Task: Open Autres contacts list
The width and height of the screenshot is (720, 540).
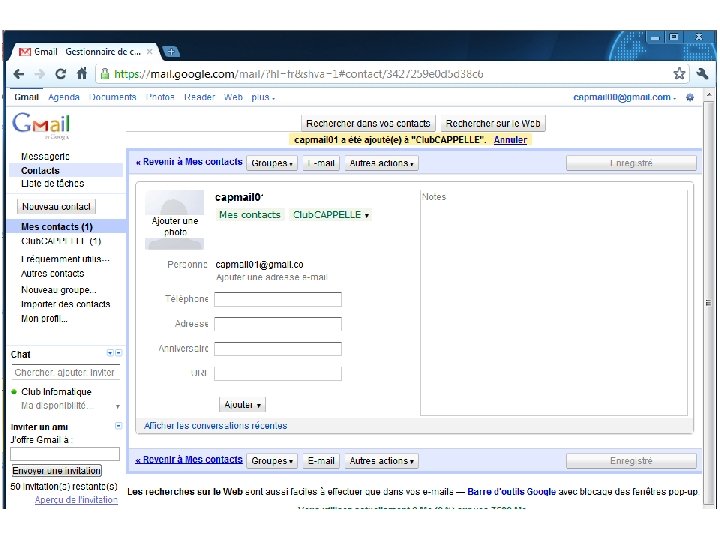Action: click(x=52, y=274)
